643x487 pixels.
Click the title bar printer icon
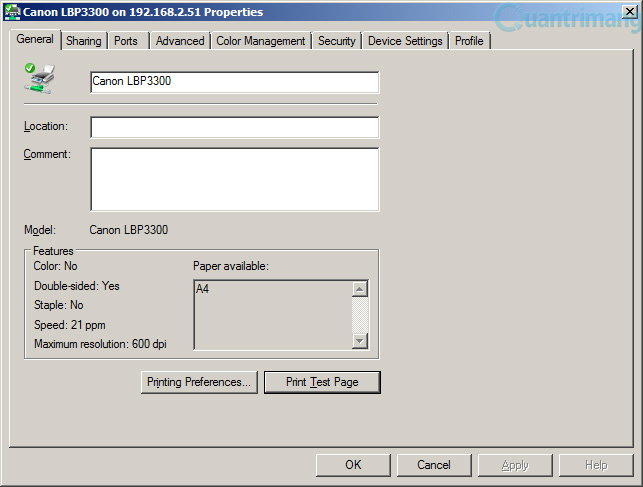click(12, 12)
